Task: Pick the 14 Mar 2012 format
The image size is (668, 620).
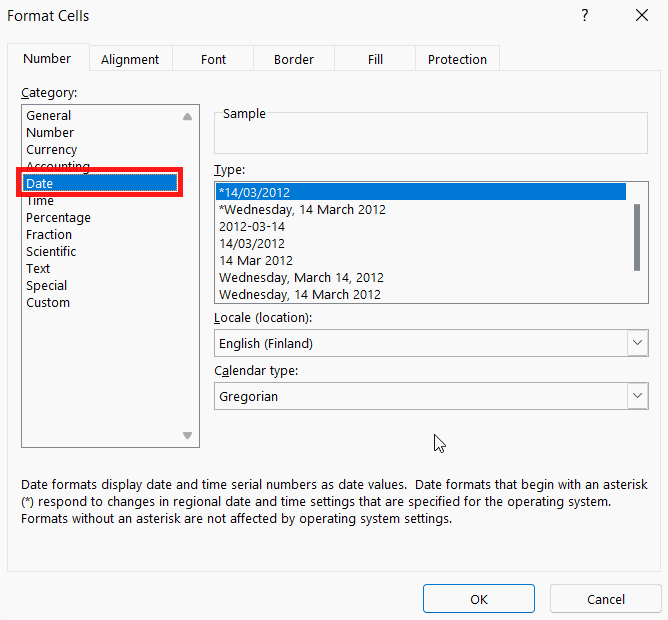Action: pyautogui.click(x=256, y=260)
